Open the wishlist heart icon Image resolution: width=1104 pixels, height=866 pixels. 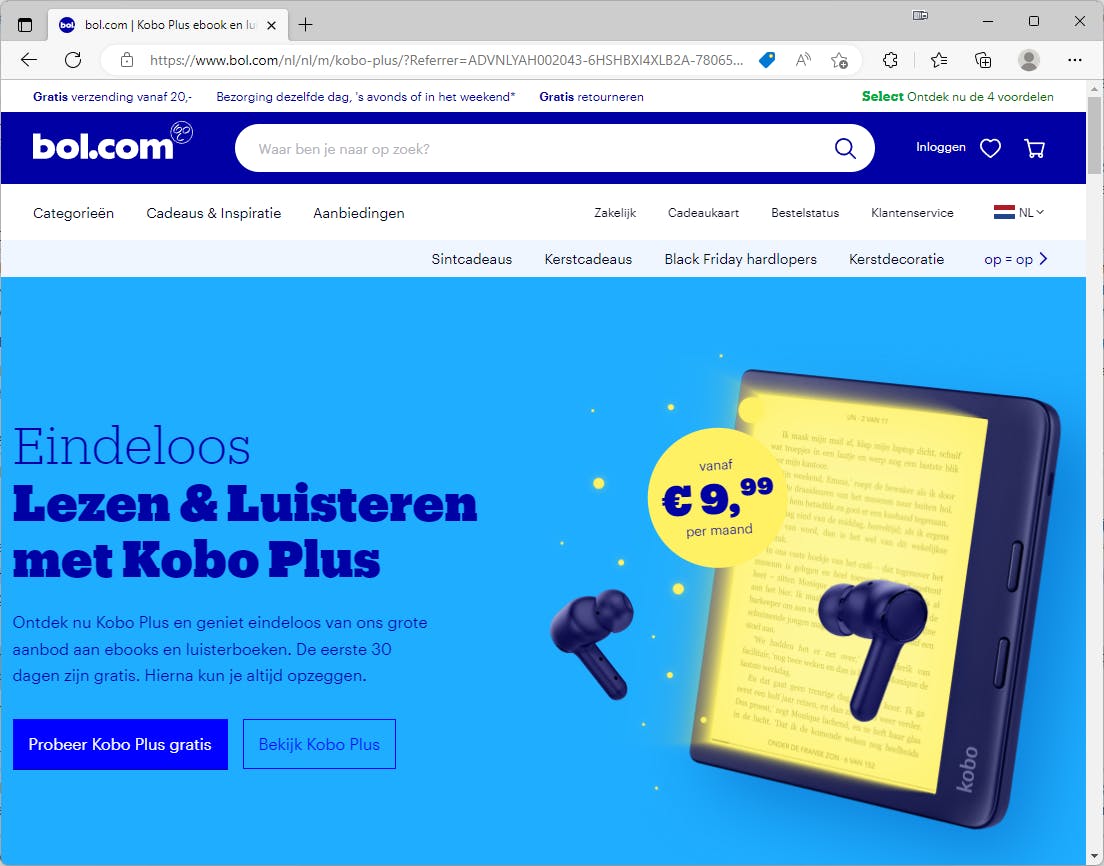(x=990, y=149)
